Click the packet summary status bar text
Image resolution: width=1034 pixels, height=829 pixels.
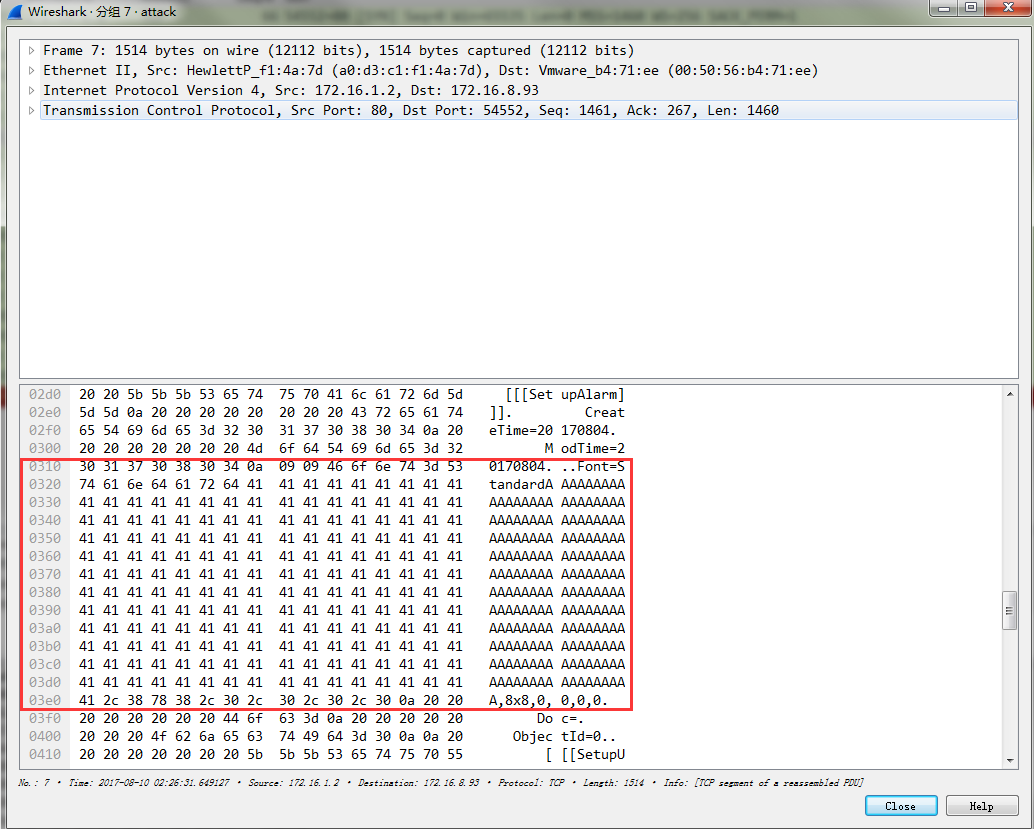tap(440, 782)
